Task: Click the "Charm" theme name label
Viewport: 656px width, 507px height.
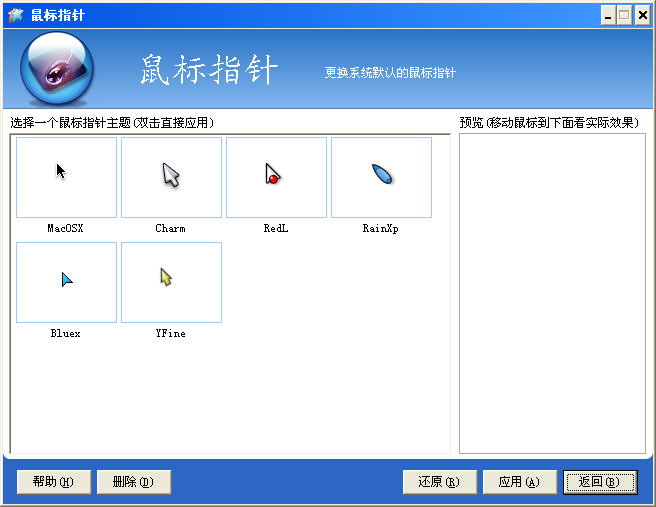Action: point(171,229)
